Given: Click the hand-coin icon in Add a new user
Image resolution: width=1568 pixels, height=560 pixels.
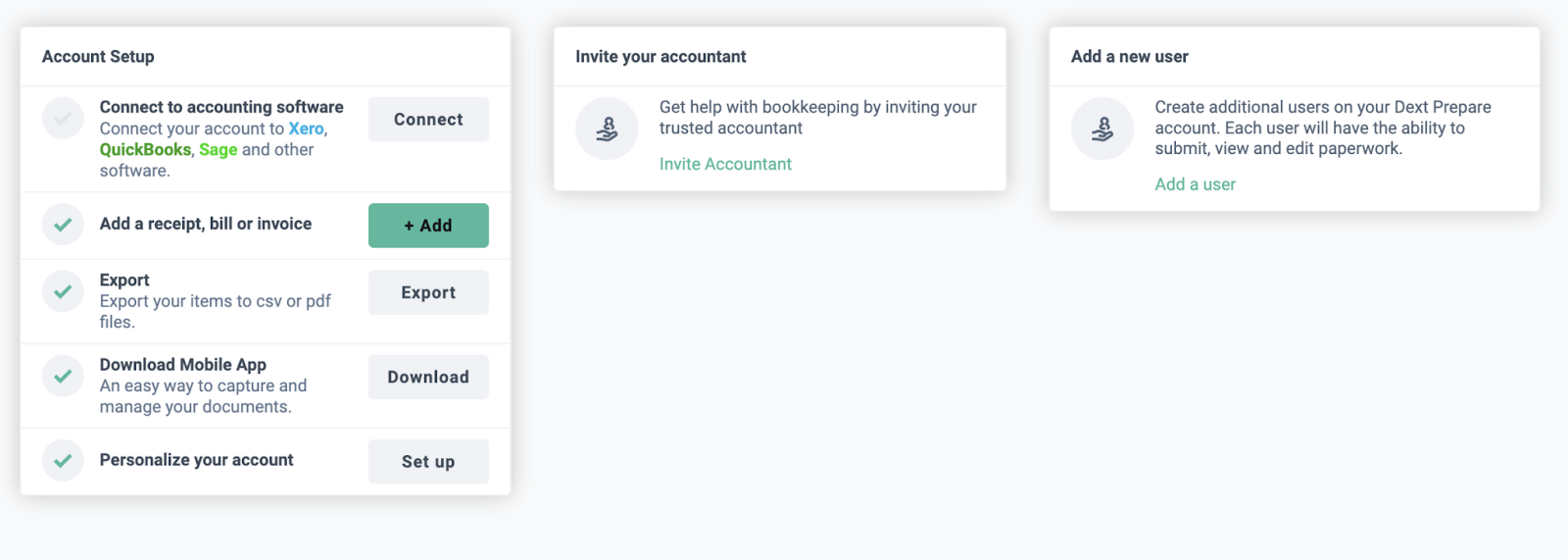Looking at the screenshot, I should click(1102, 128).
